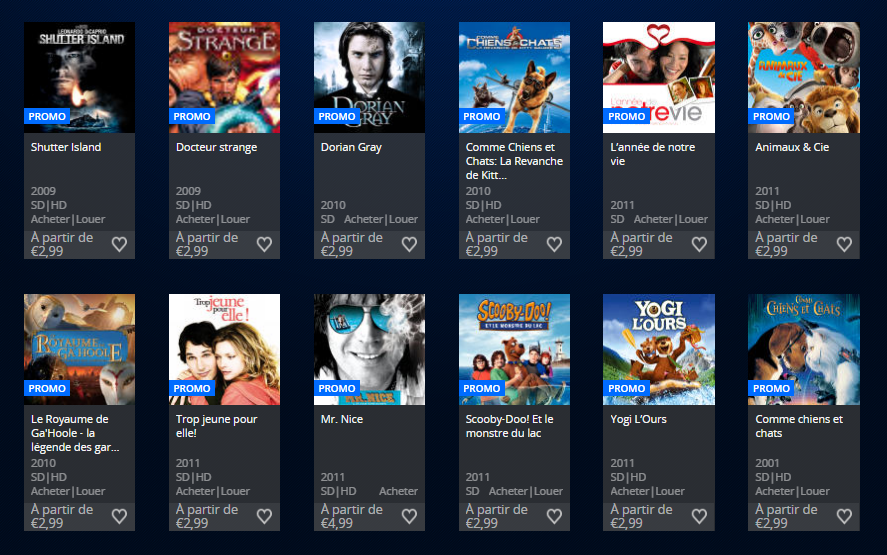Click the Dorian Gray title link
This screenshot has height=555, width=887.
click(x=351, y=147)
